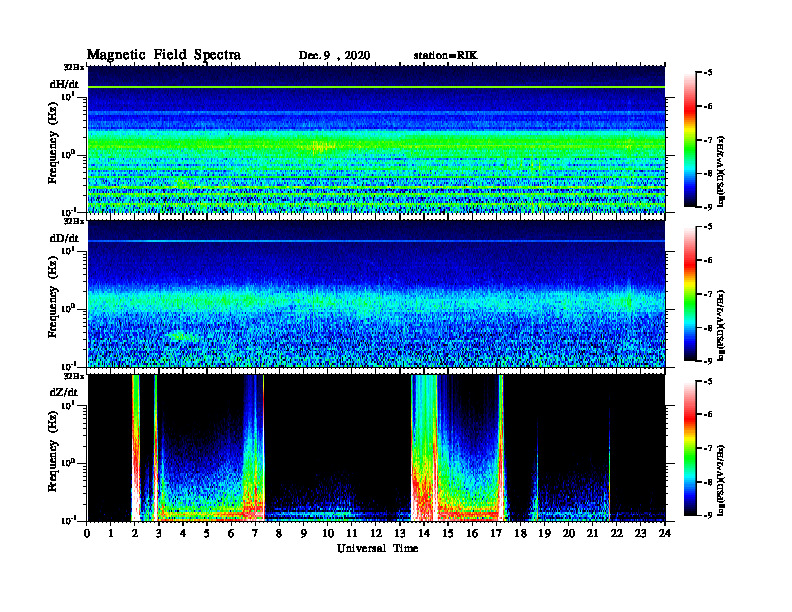Click the red-white burst near 14 UT in dZ/dt
The image size is (792, 612).
click(423, 448)
